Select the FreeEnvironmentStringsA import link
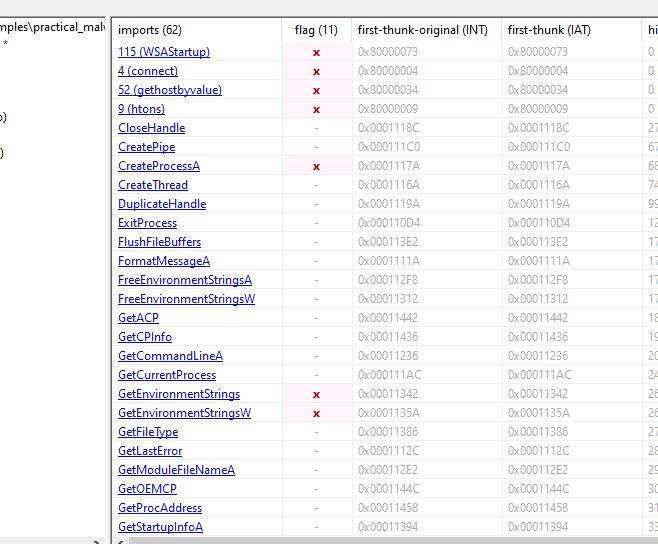This screenshot has width=658, height=544. click(x=185, y=280)
